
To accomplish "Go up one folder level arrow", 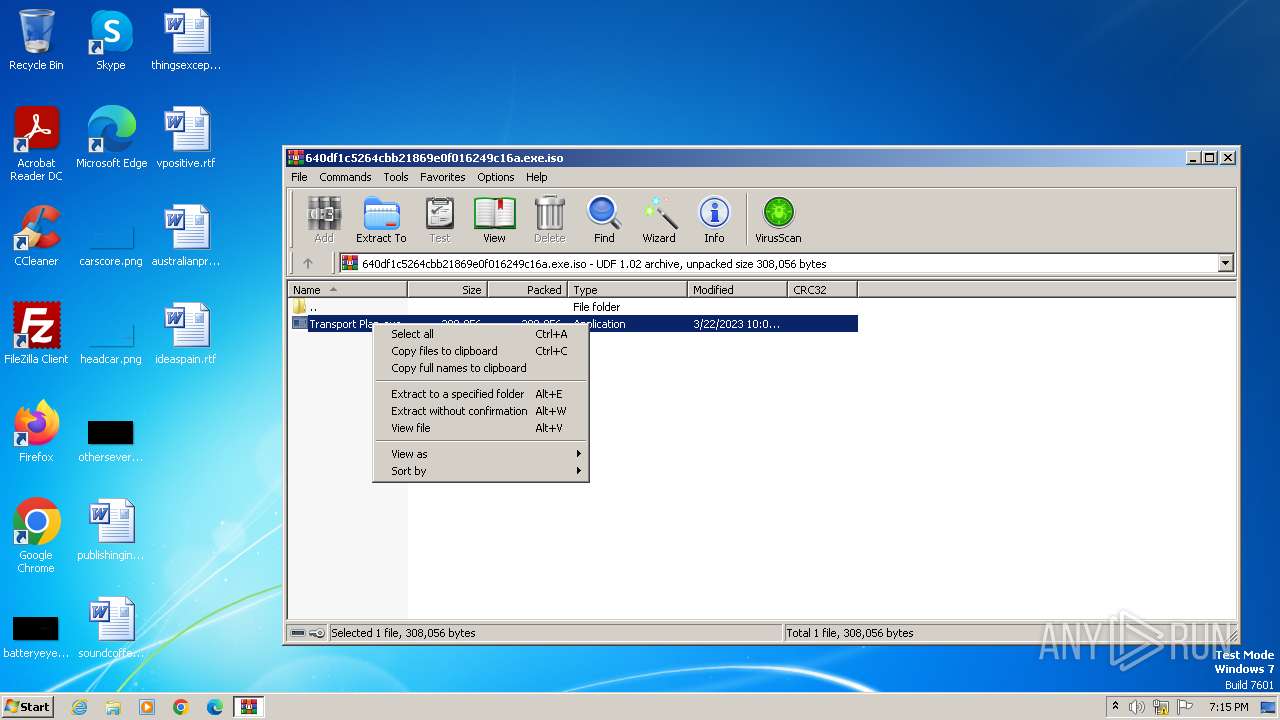I will [308, 264].
